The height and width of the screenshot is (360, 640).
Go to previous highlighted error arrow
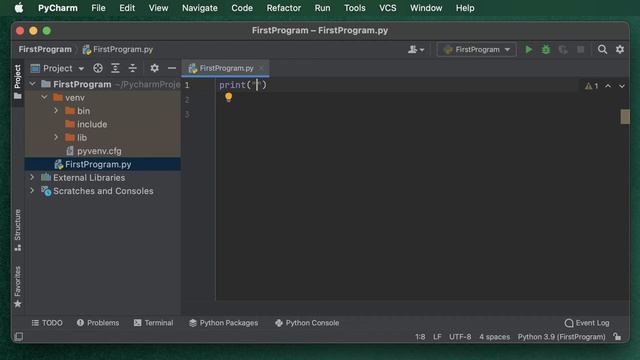point(608,86)
